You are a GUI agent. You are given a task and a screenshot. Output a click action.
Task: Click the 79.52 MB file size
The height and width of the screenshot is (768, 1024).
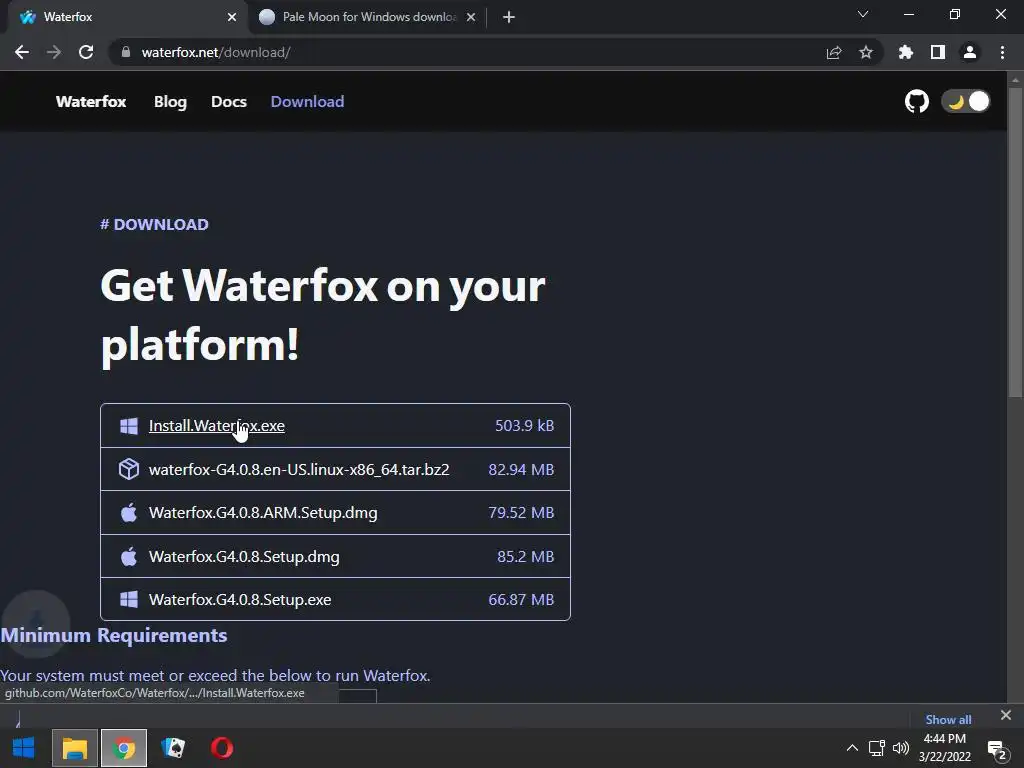coord(521,513)
